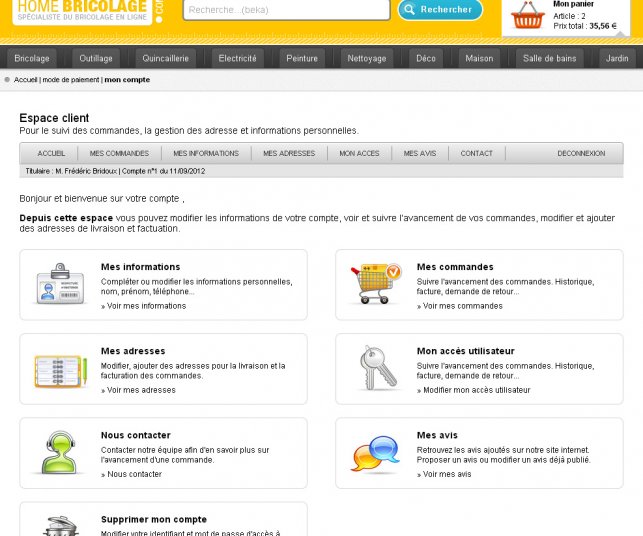Click 'mode de paiement' breadcrumb link
643x536 pixels.
(x=71, y=80)
